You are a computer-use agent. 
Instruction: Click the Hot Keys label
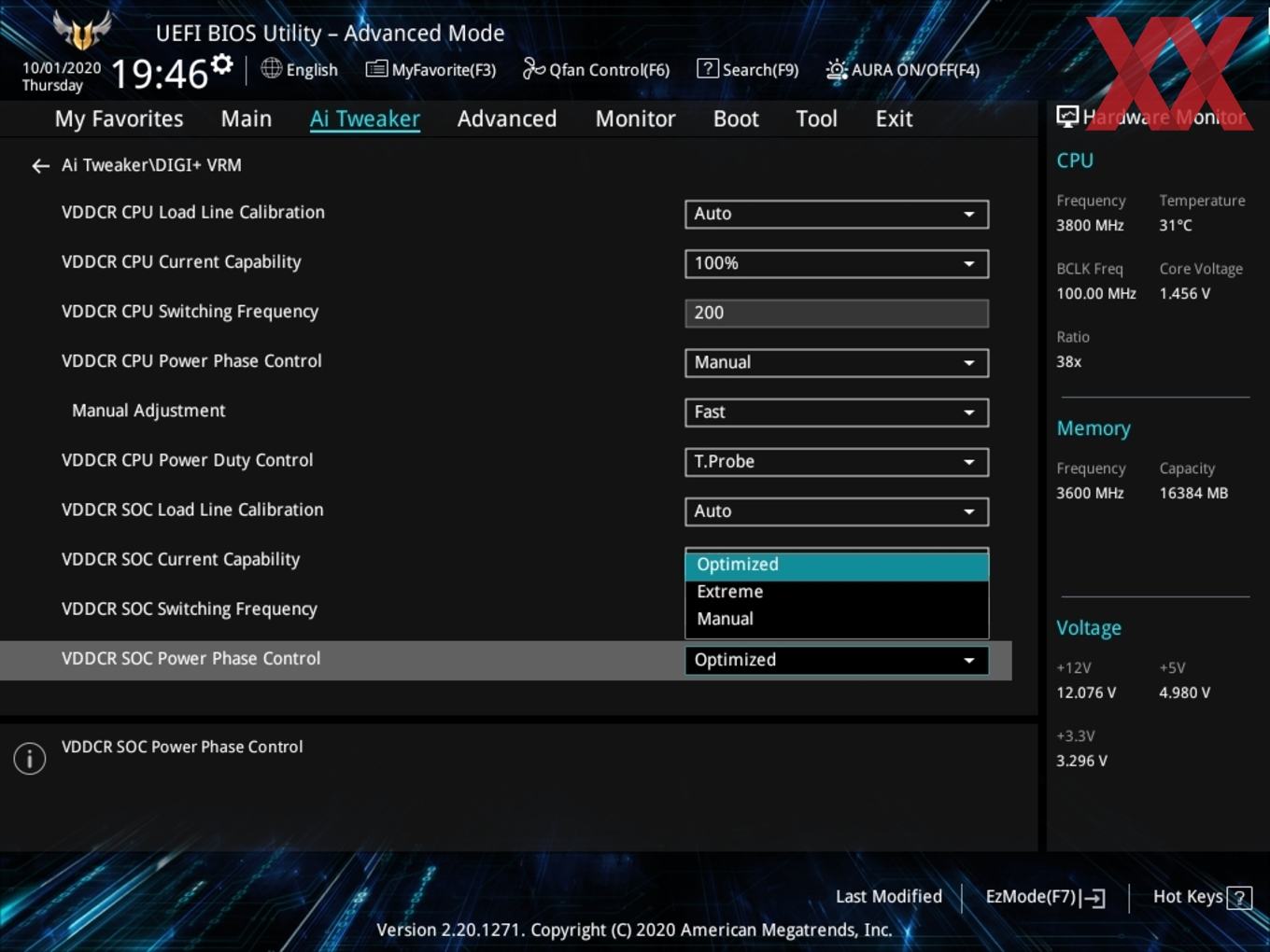tap(1188, 897)
